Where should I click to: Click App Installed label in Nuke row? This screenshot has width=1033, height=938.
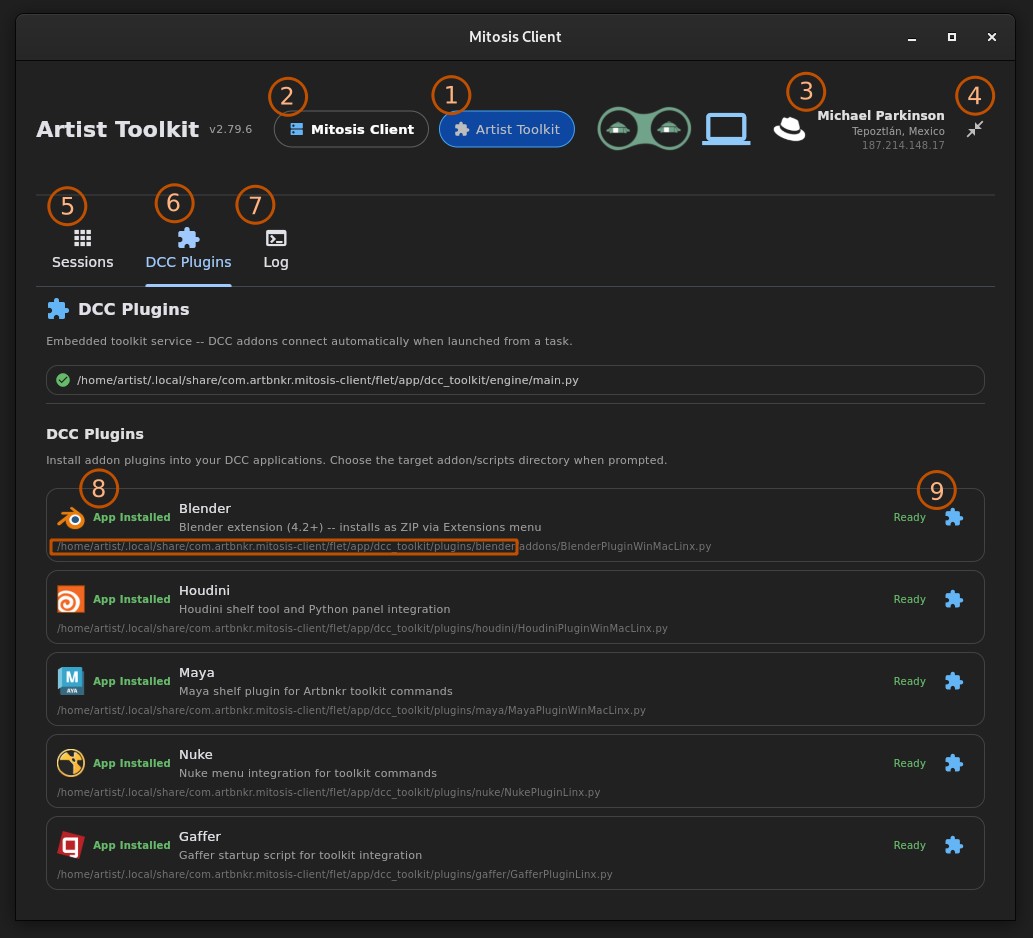(132, 763)
